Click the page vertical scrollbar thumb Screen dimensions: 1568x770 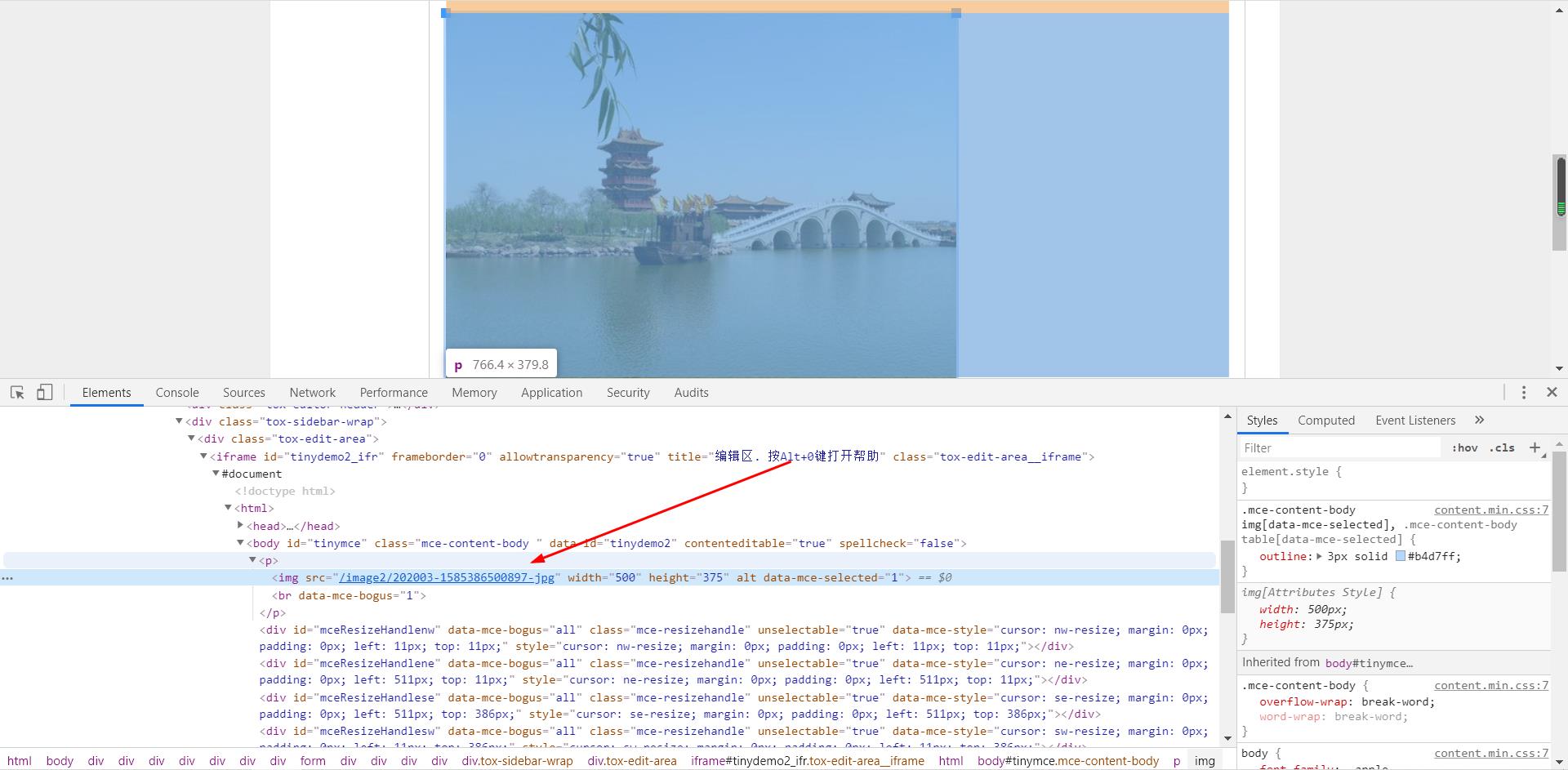point(1561,202)
